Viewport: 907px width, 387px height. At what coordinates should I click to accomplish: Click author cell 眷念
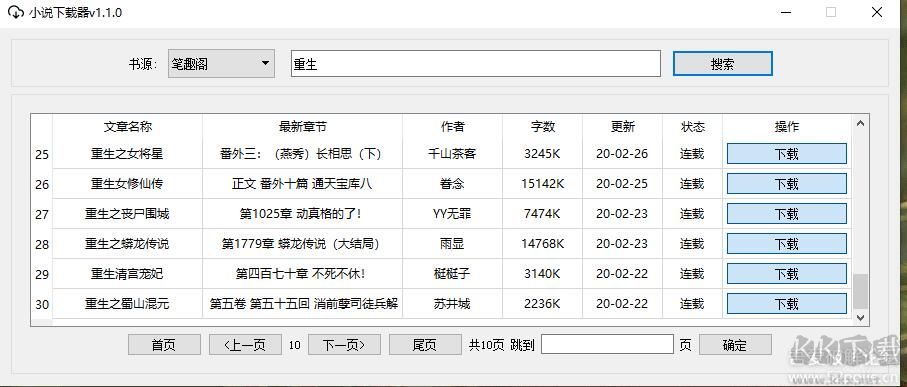pyautogui.click(x=452, y=184)
